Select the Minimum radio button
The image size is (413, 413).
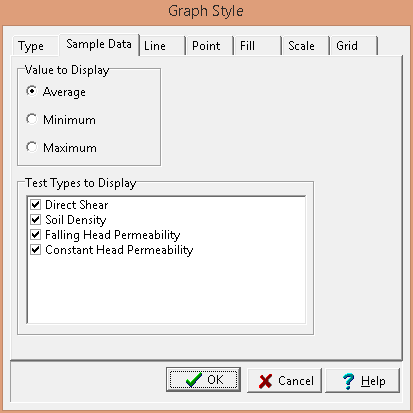(32, 119)
